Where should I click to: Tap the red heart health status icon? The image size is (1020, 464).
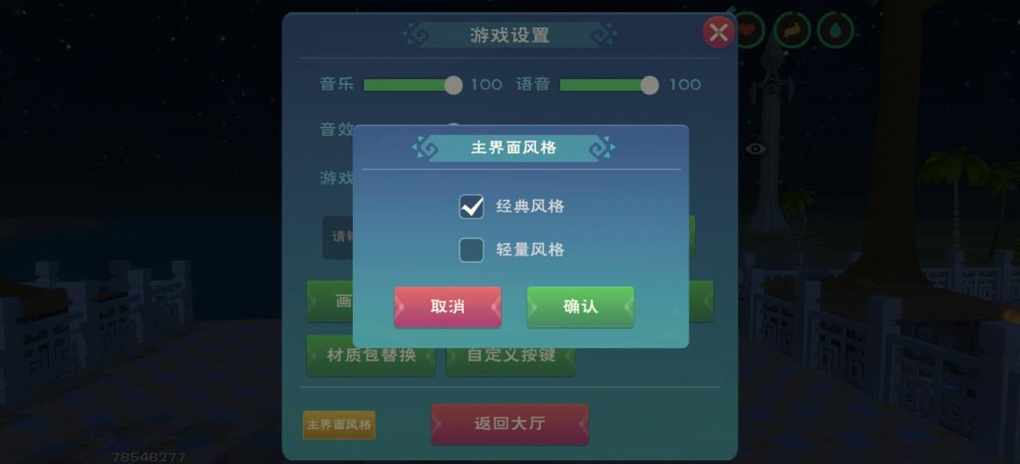[749, 29]
